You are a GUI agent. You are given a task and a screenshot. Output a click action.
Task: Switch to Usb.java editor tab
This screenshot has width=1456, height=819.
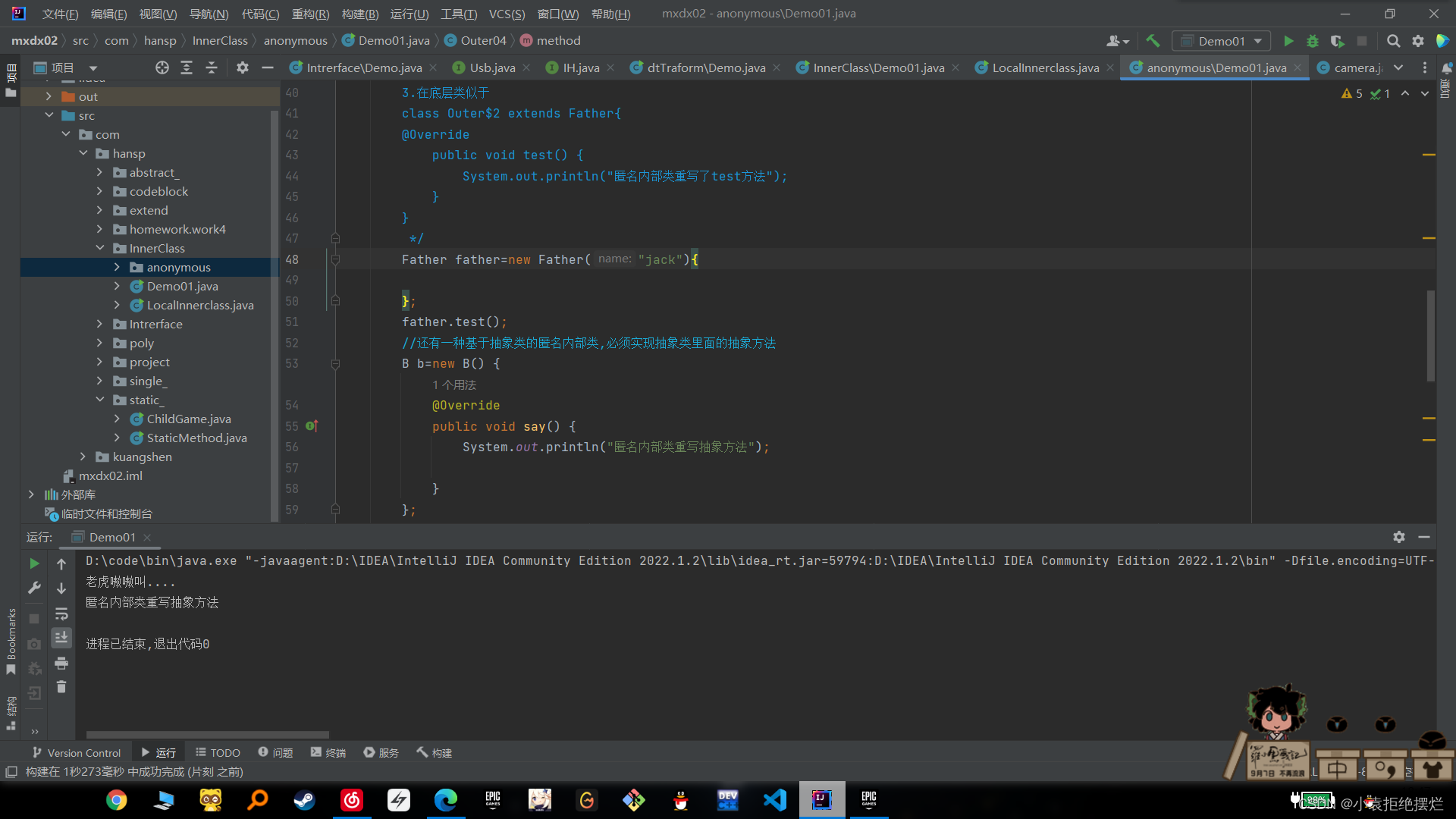(x=491, y=68)
